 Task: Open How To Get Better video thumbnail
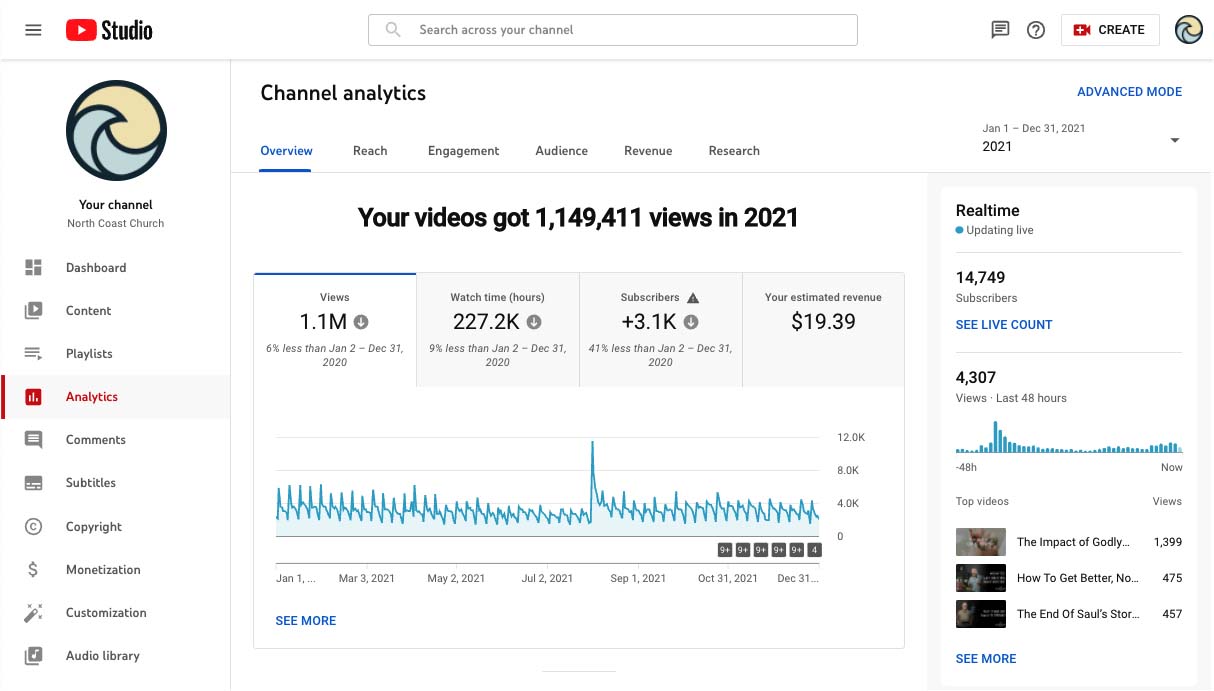(981, 578)
